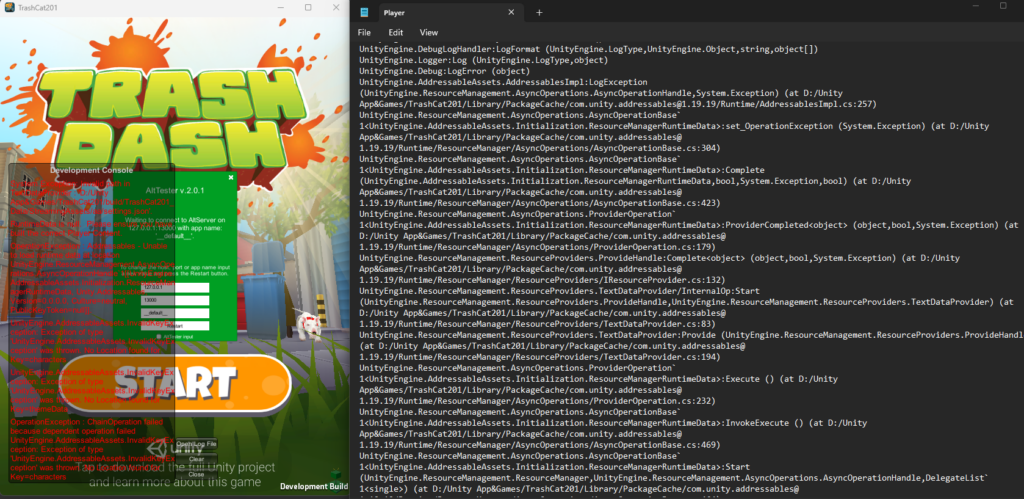The height and width of the screenshot is (499, 1024).
Task: Click Clear in the Development Console
Action: (x=197, y=459)
